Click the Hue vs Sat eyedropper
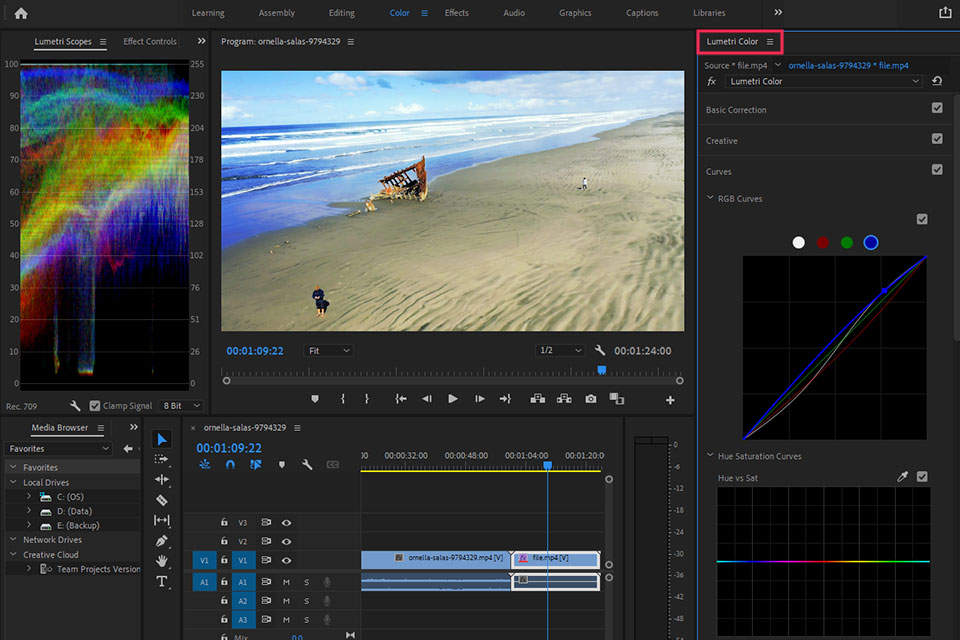960x640 pixels. [902, 478]
